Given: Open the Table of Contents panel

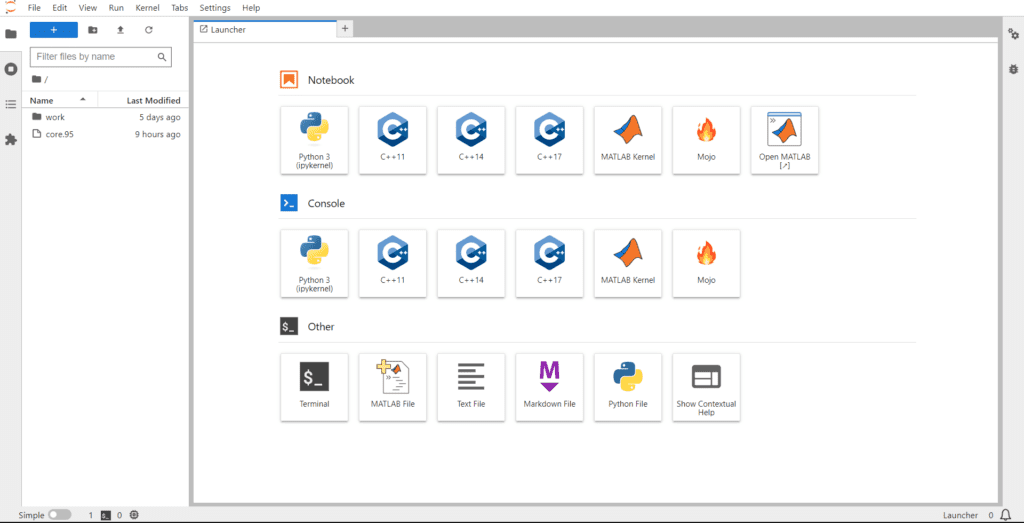Looking at the screenshot, I should pyautogui.click(x=10, y=104).
